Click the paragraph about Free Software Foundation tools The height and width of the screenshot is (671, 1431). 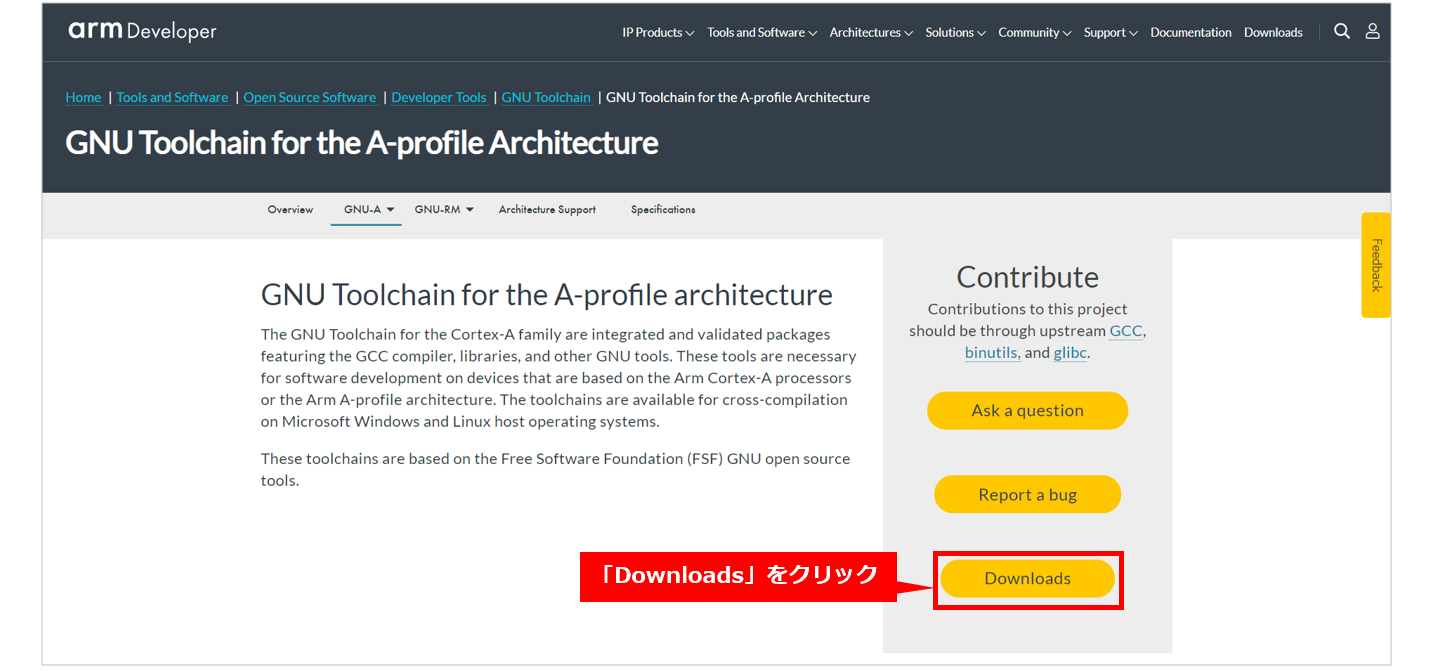pos(555,470)
